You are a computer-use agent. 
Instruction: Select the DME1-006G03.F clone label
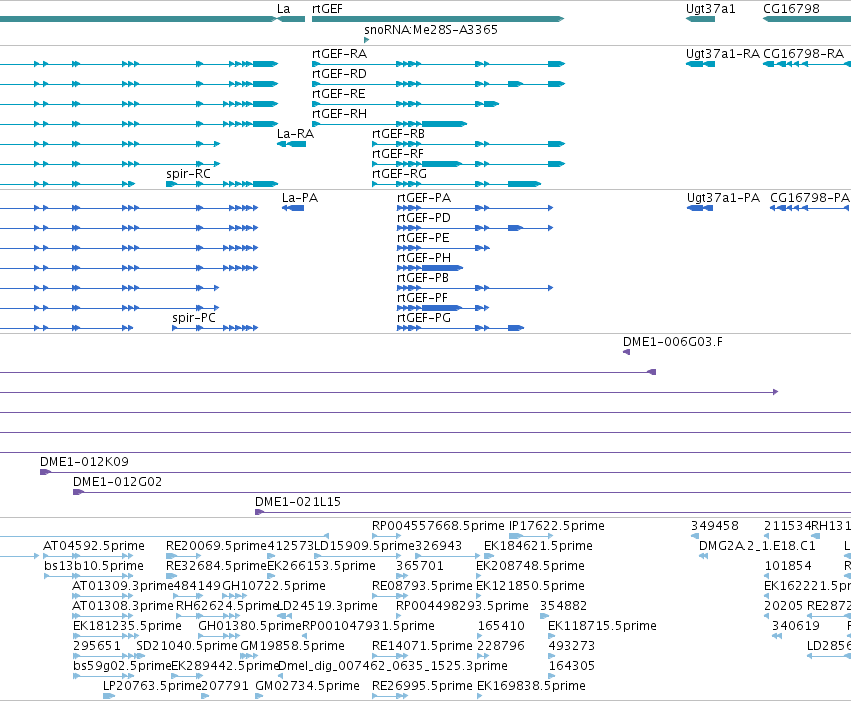pos(672,342)
